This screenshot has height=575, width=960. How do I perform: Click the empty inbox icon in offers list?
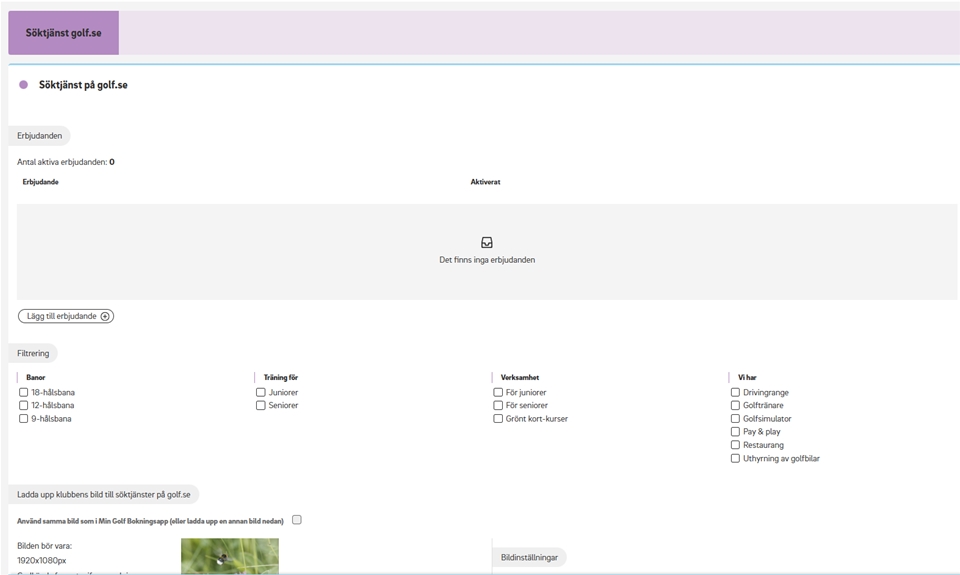coord(486,243)
